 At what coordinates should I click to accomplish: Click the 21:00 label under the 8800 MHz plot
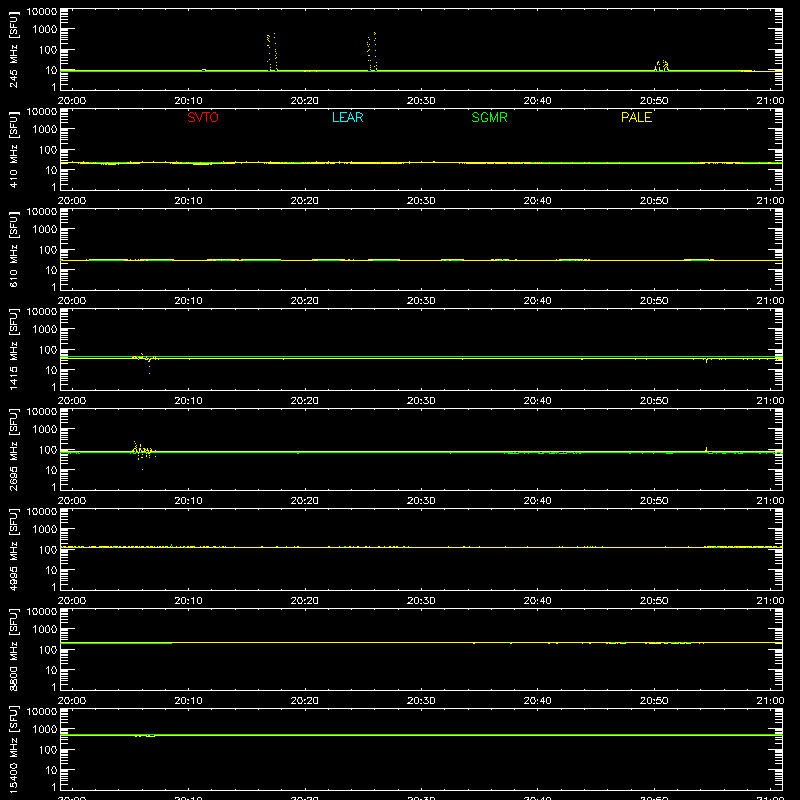coord(770,701)
